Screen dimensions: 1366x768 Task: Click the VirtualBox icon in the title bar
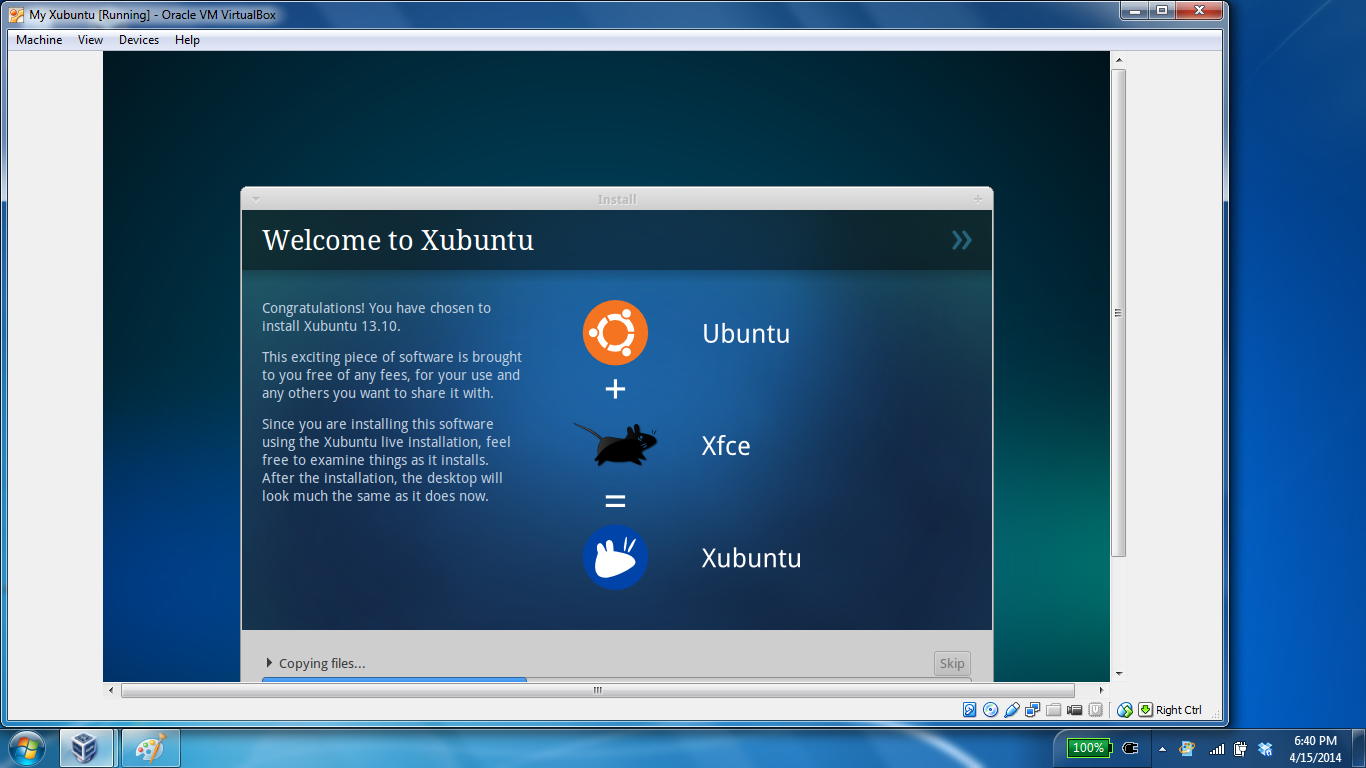[16, 14]
